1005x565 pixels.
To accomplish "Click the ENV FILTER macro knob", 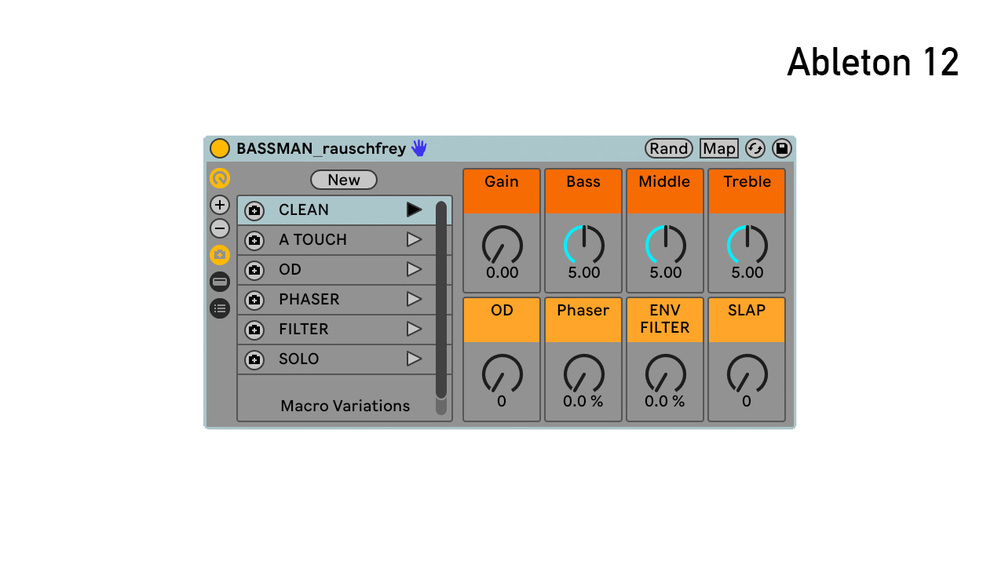I will click(x=665, y=374).
